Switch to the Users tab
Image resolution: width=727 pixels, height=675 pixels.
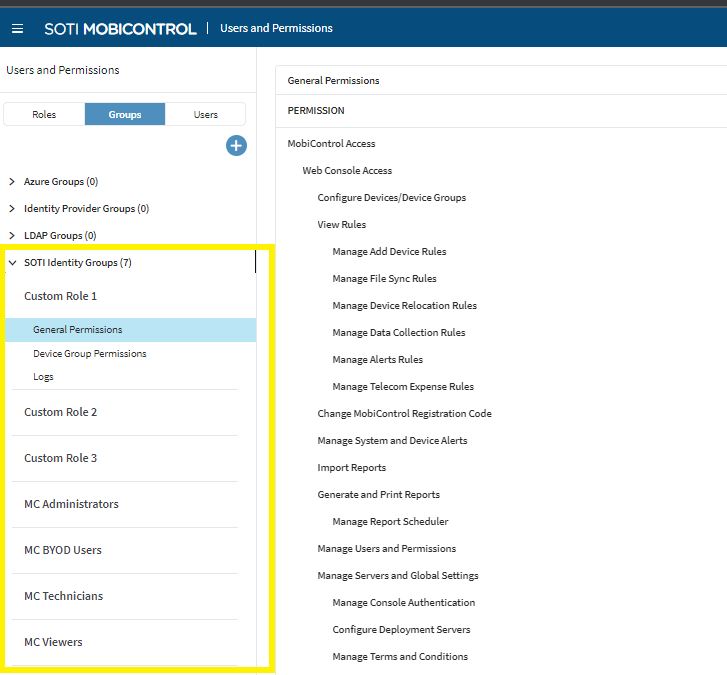[x=205, y=114]
